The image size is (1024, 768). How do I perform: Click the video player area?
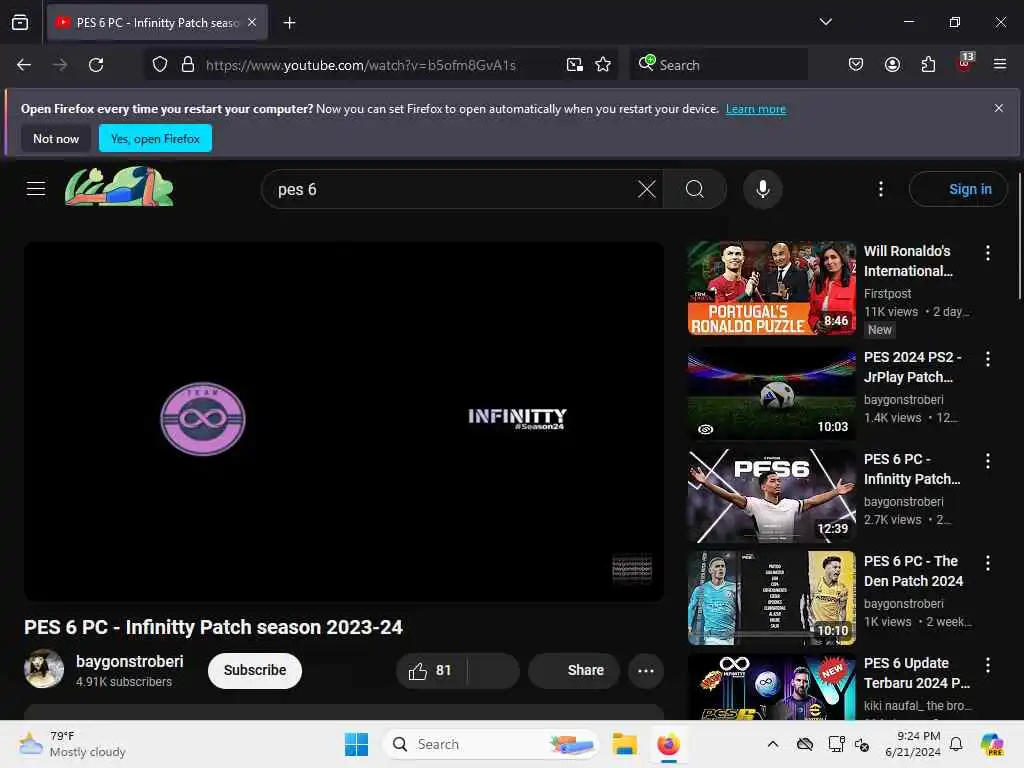click(344, 421)
